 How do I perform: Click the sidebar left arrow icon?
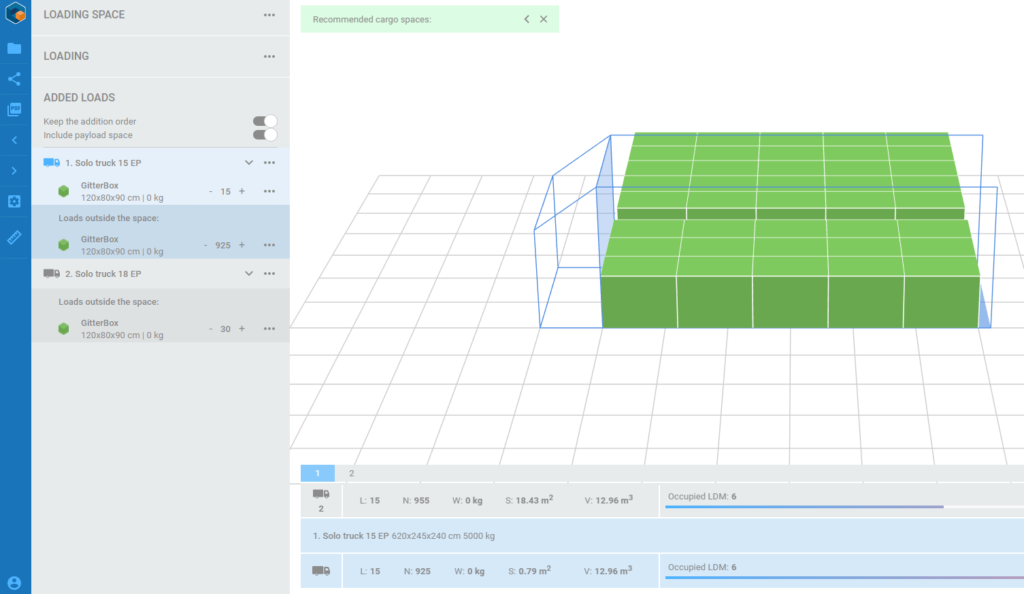click(x=14, y=141)
